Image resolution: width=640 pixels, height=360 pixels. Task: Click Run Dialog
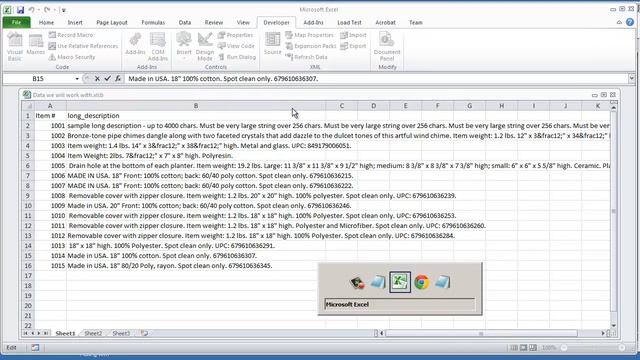pyautogui.click(x=237, y=57)
